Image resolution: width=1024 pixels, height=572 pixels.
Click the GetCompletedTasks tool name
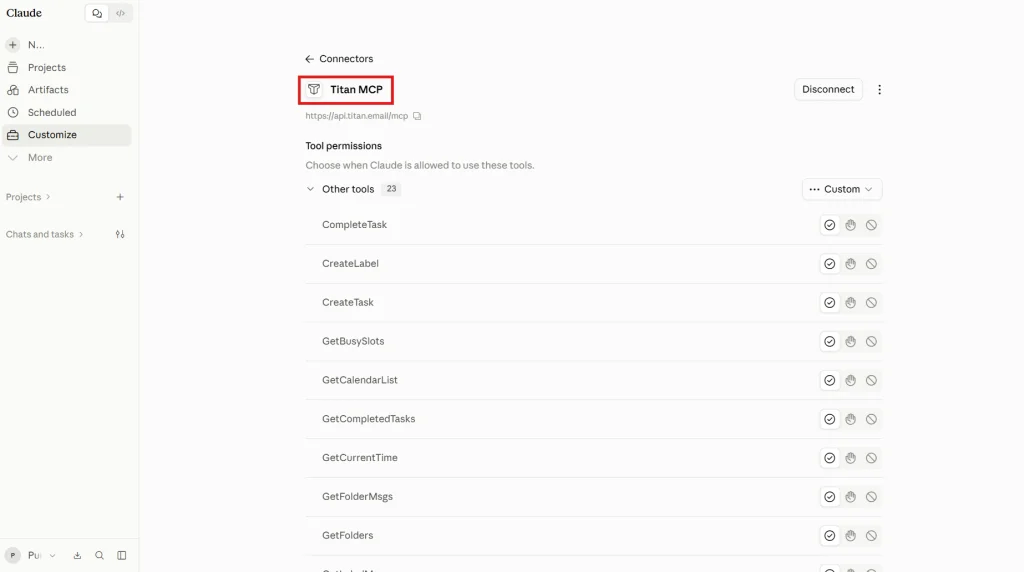point(368,419)
